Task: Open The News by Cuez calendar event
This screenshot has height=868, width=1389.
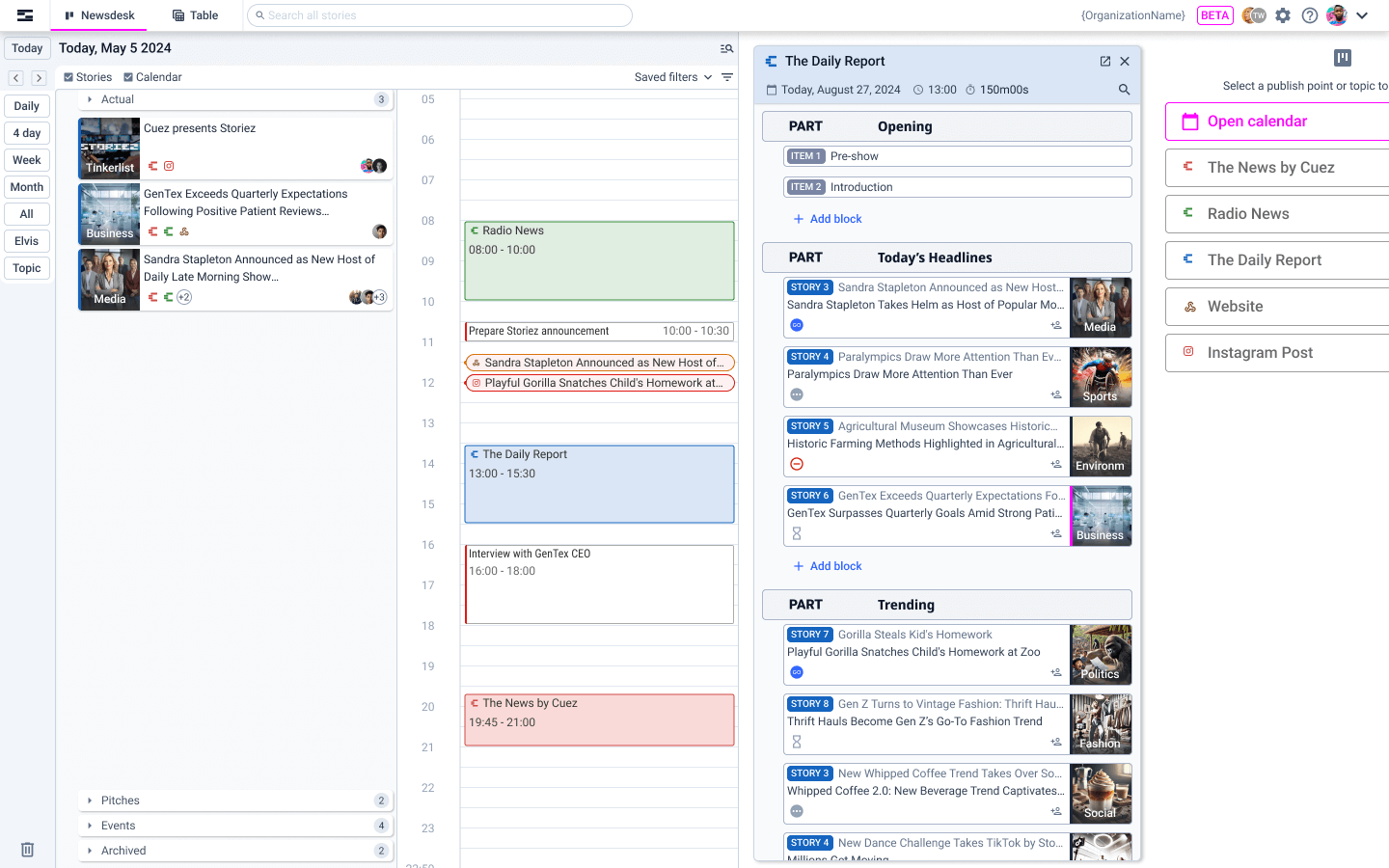Action: pyautogui.click(x=599, y=720)
